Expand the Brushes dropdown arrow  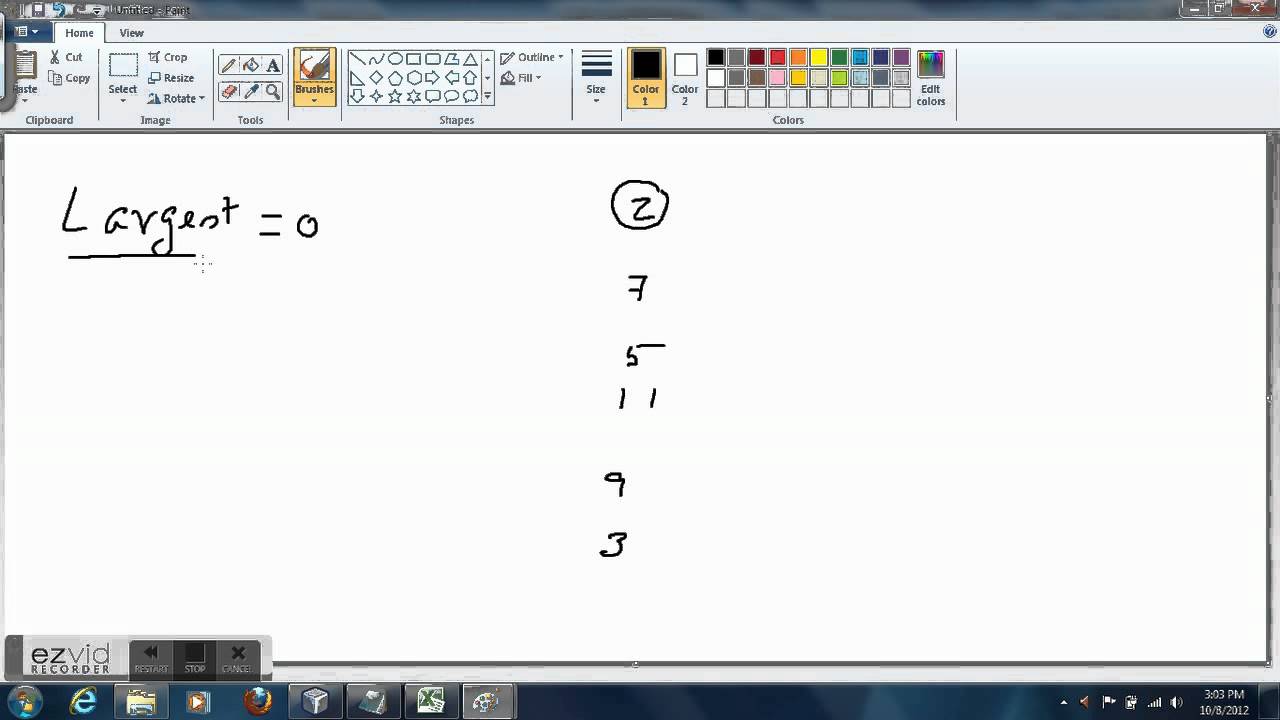click(314, 100)
